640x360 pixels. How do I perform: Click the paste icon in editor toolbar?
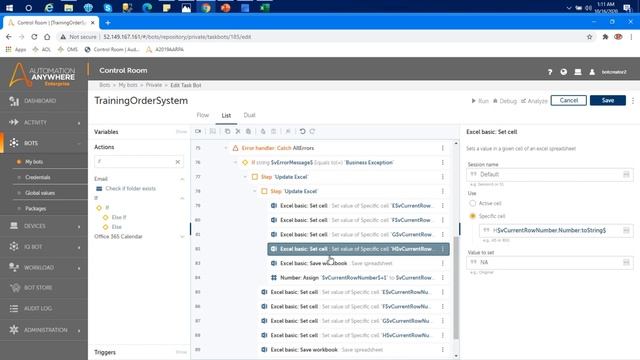click(x=248, y=131)
